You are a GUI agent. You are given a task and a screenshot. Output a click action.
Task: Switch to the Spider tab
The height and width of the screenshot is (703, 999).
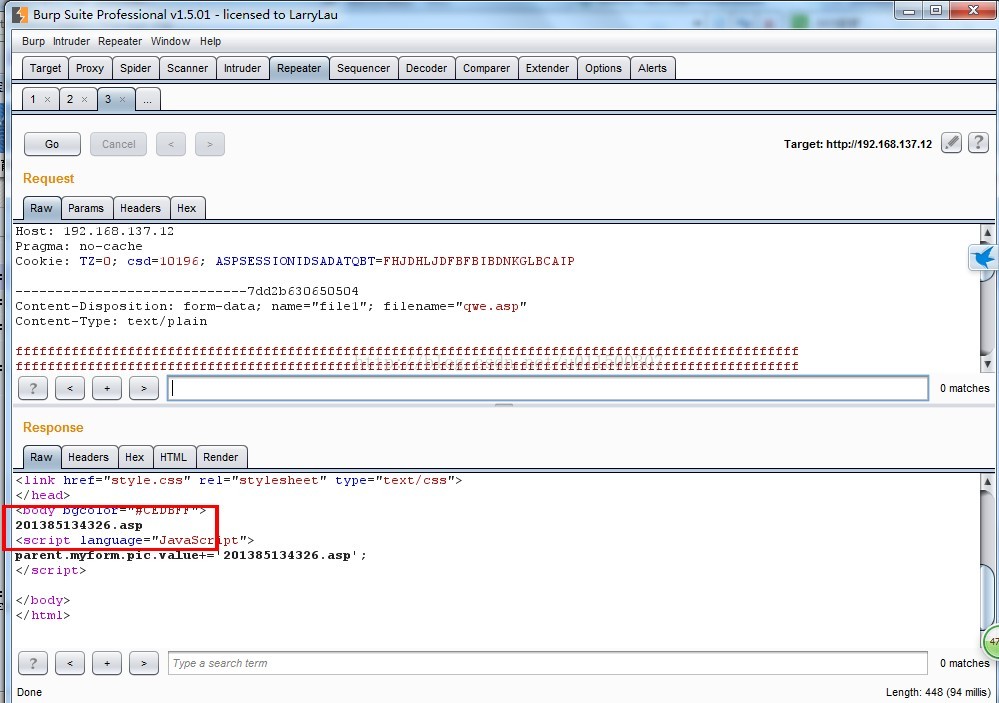(136, 68)
